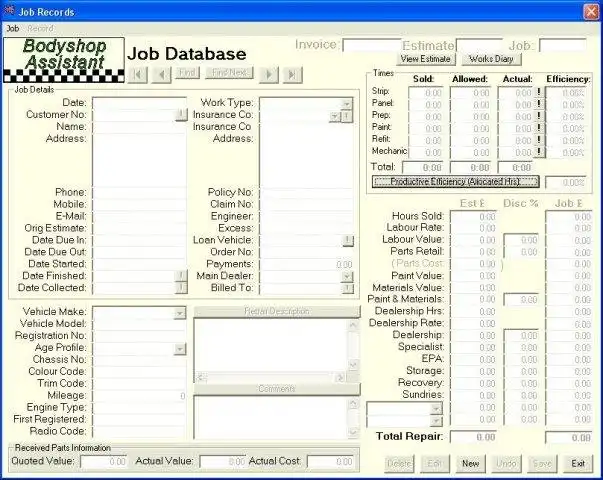Click in the Total Repair Est field
The height and width of the screenshot is (480, 603).
473,437
